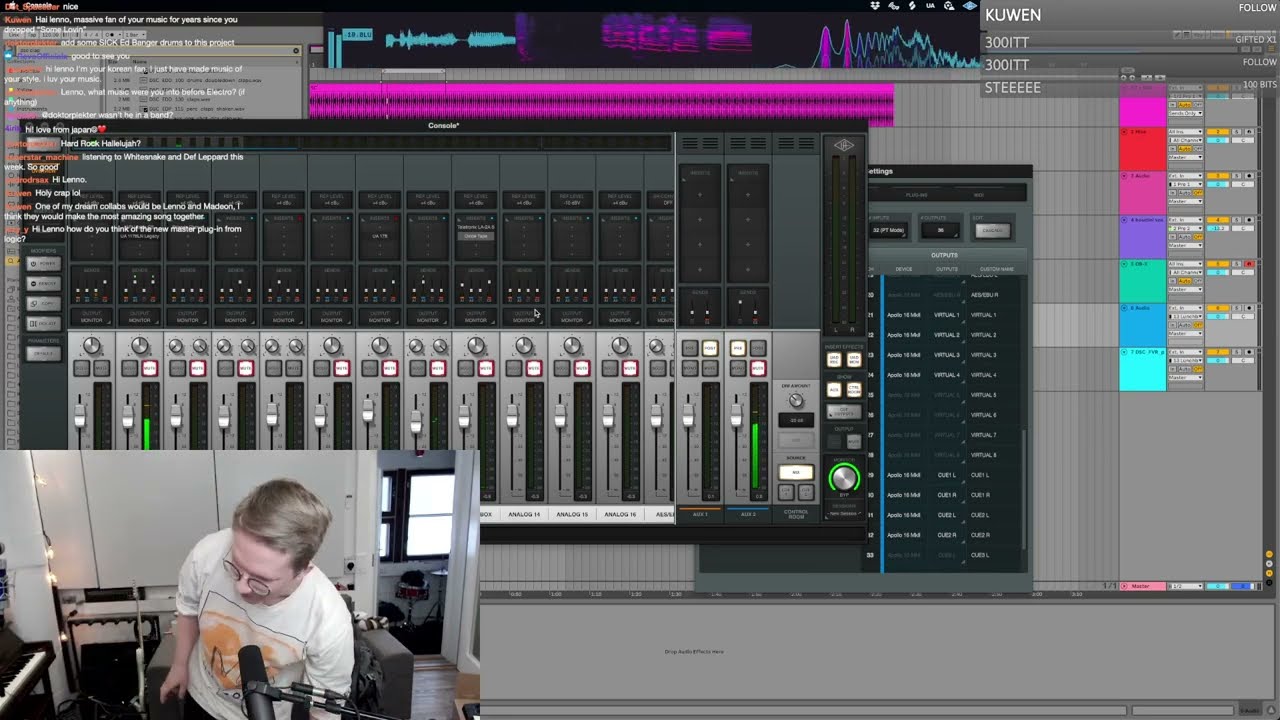Viewport: 1280px width, 720px height.
Task: Arm the 6 Audio track for recording
Action: (x=1248, y=308)
